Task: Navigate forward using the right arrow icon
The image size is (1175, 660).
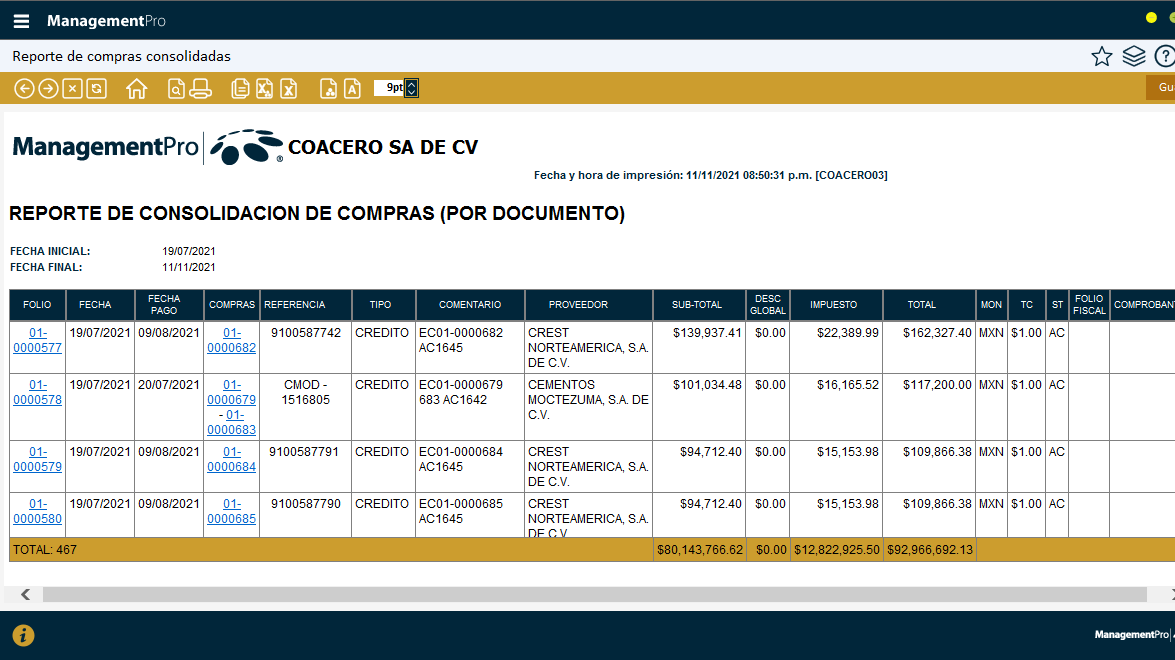Action: point(46,88)
